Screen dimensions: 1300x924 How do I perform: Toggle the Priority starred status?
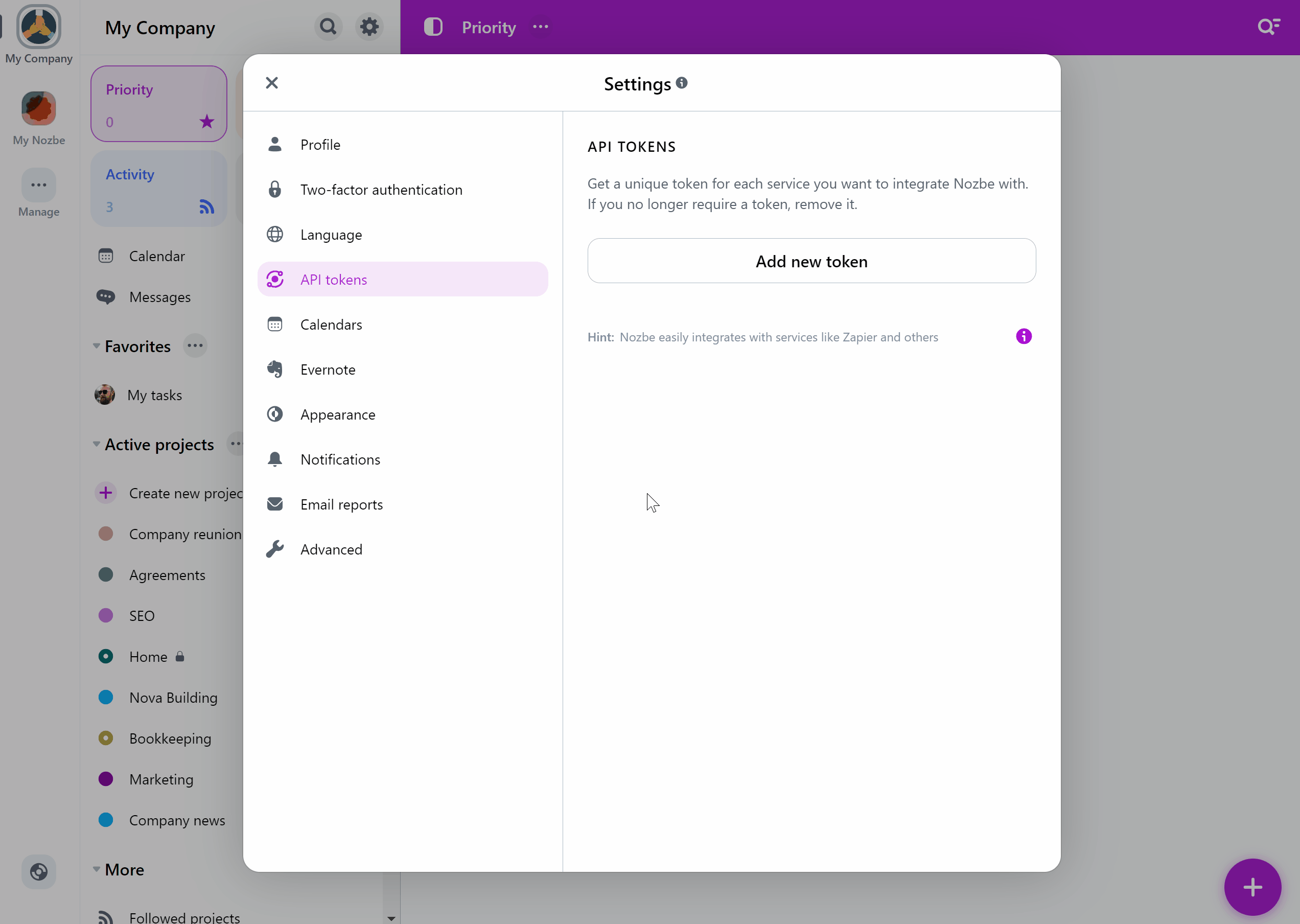(x=207, y=121)
